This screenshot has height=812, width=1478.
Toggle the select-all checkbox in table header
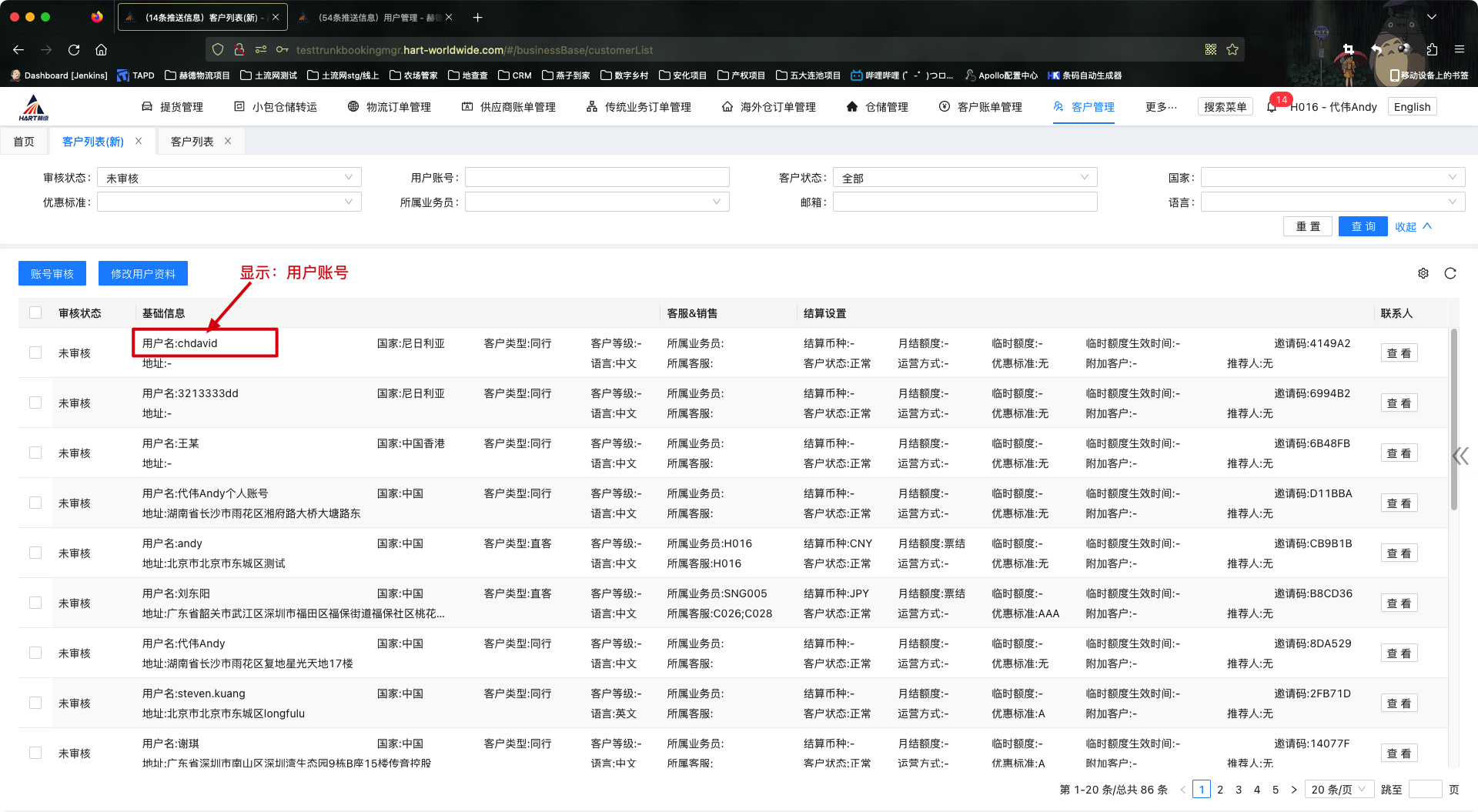click(35, 312)
